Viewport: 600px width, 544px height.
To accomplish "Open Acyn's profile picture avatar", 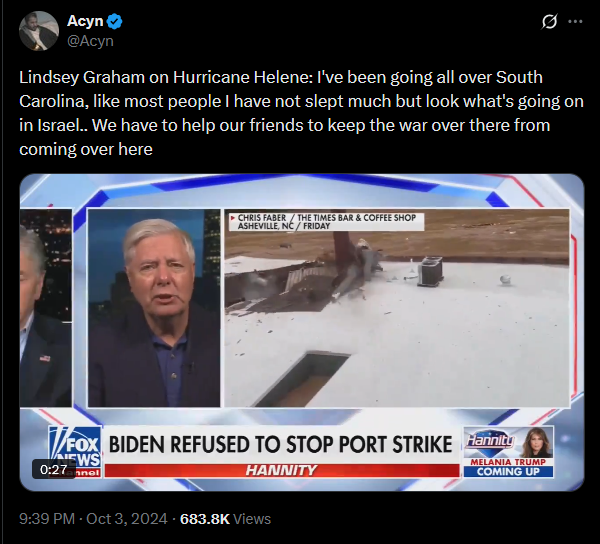I will tap(39, 31).
